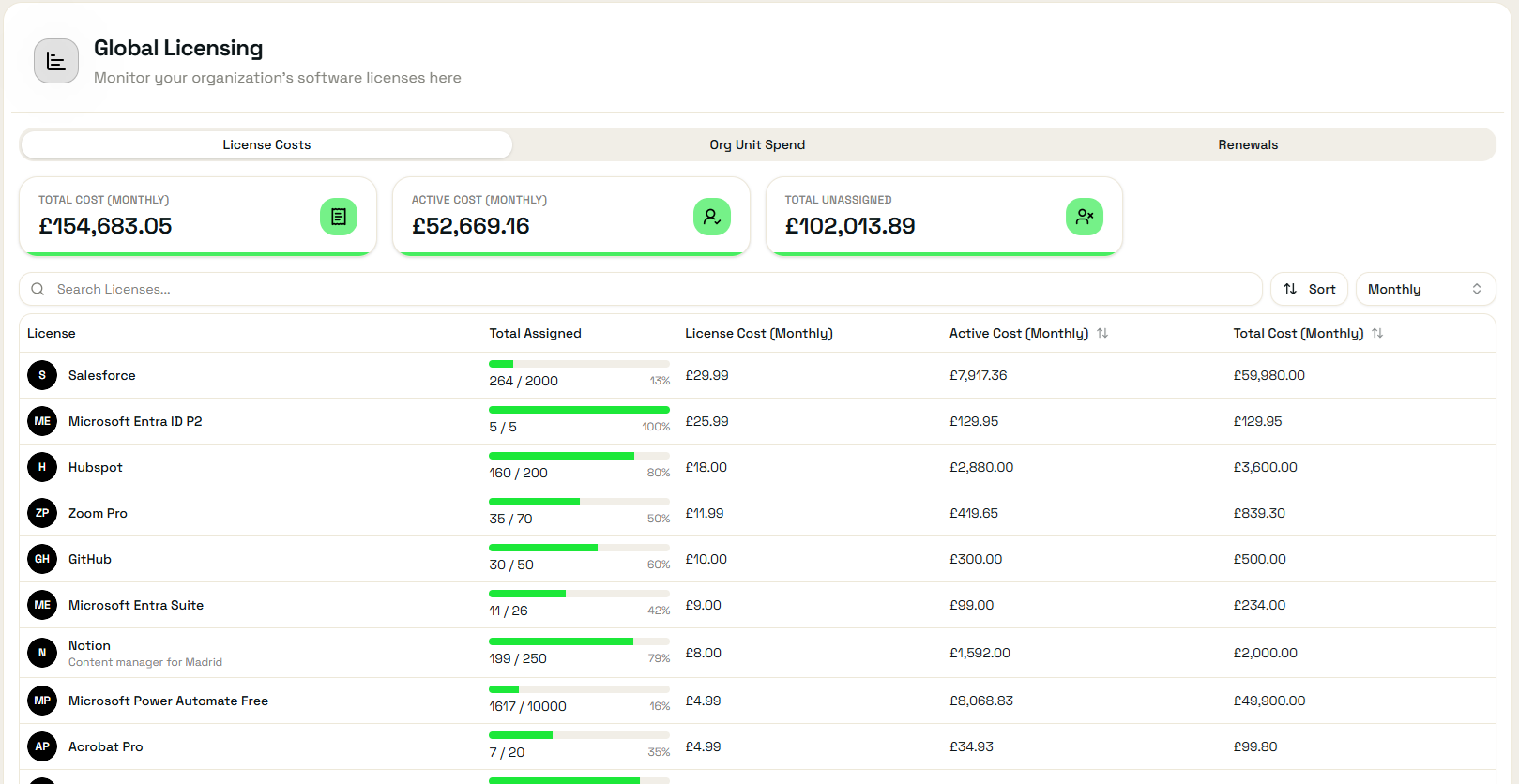The width and height of the screenshot is (1519, 784).
Task: Click the Salesforce assignment progress bar
Action: pyautogui.click(x=579, y=364)
